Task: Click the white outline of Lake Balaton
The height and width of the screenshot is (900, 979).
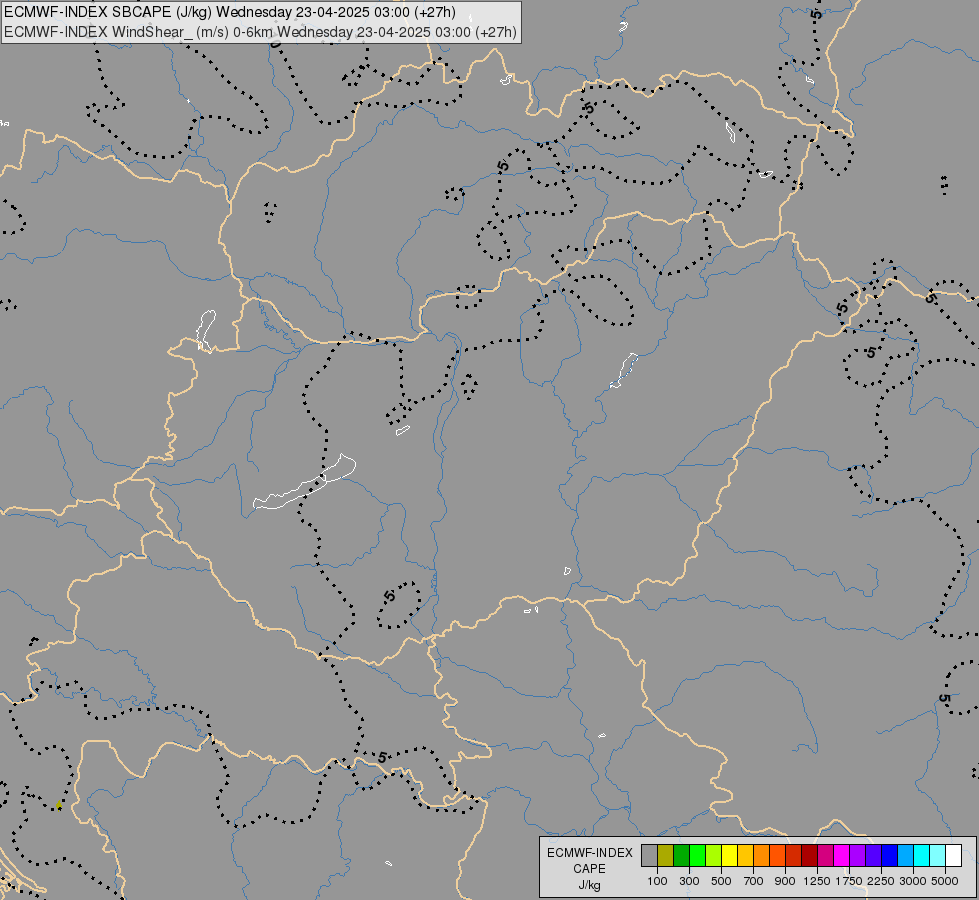Action: coord(304,482)
